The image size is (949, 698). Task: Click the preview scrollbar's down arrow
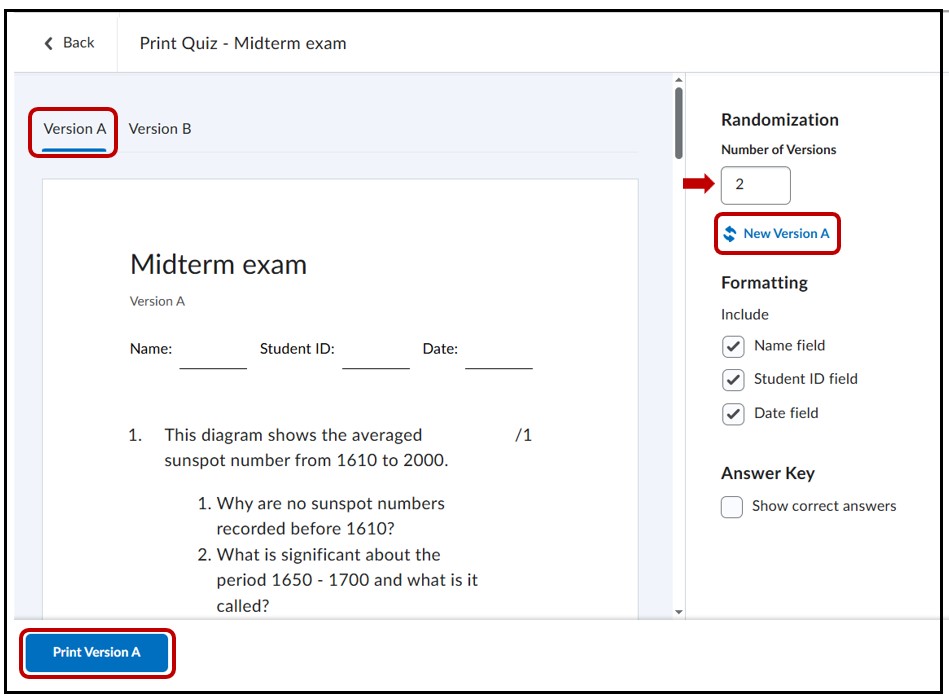(x=679, y=611)
